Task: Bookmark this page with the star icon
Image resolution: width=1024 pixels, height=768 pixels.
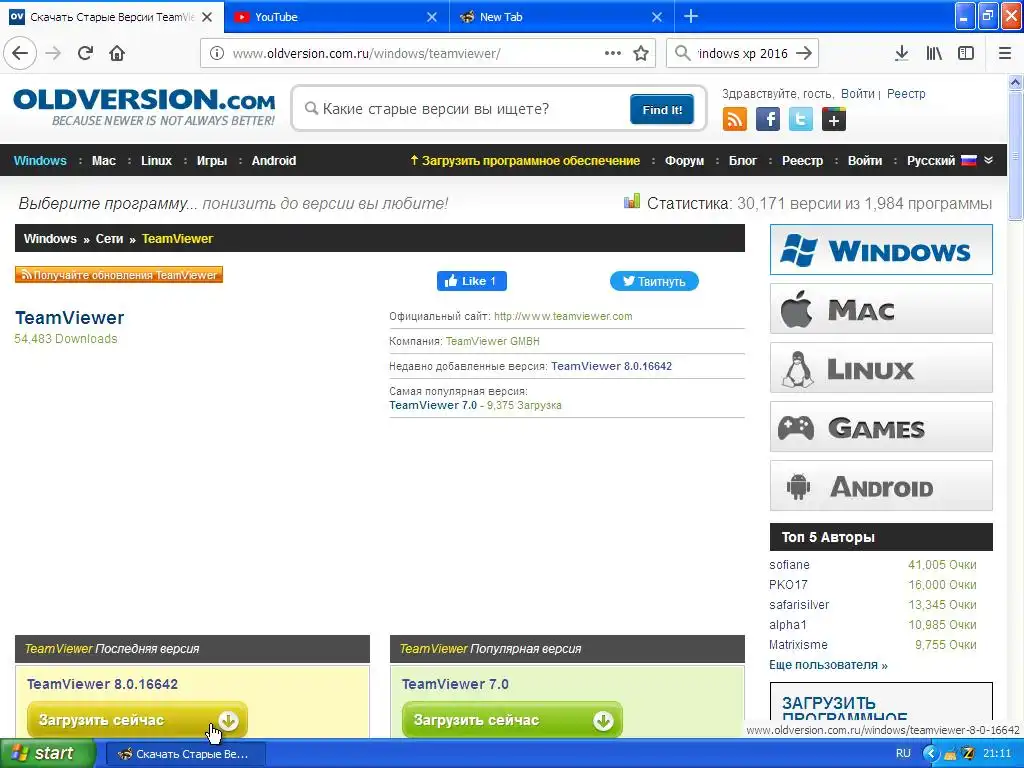Action: point(641,54)
